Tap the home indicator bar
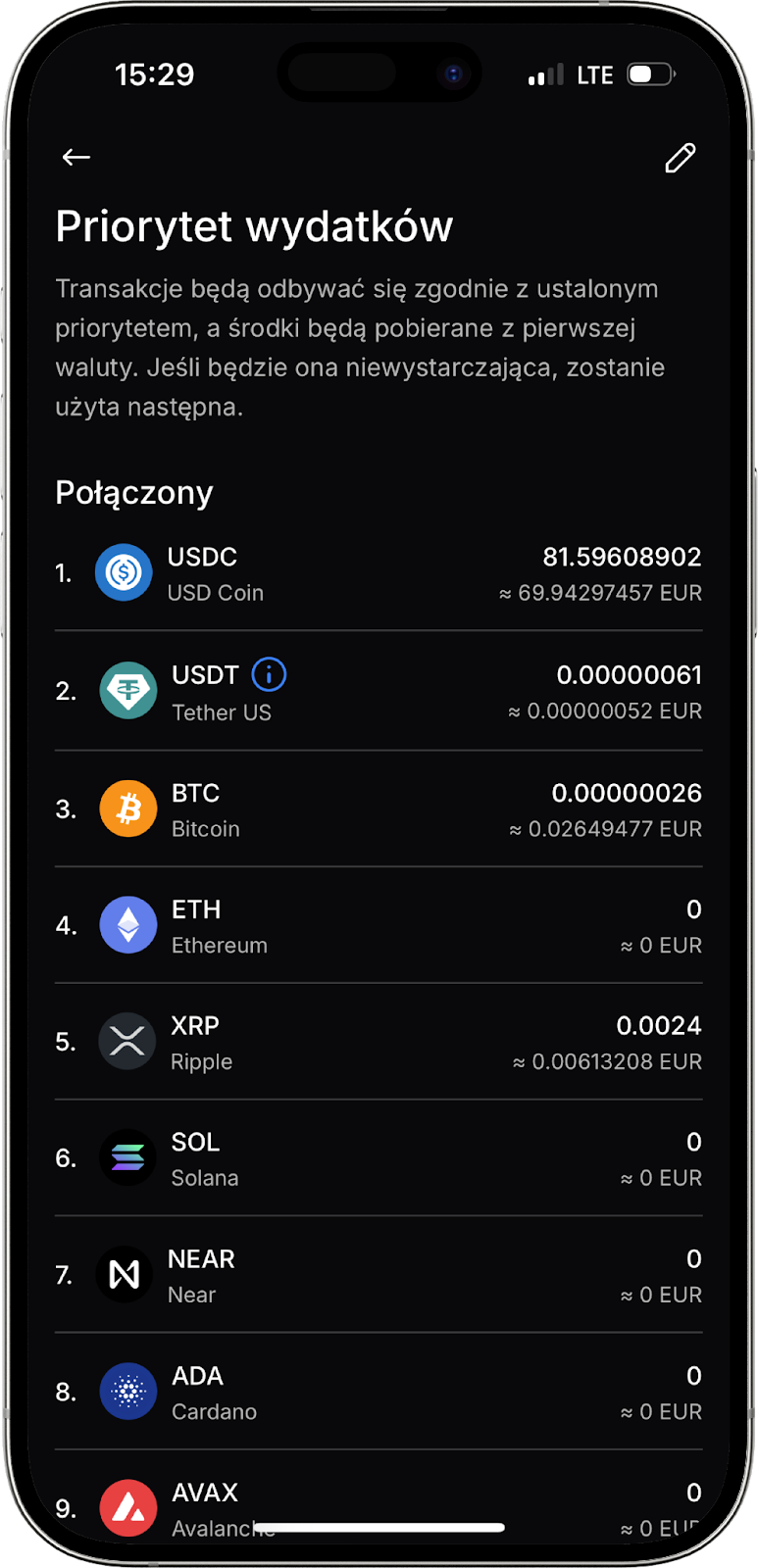758x1568 pixels. coord(379,1527)
